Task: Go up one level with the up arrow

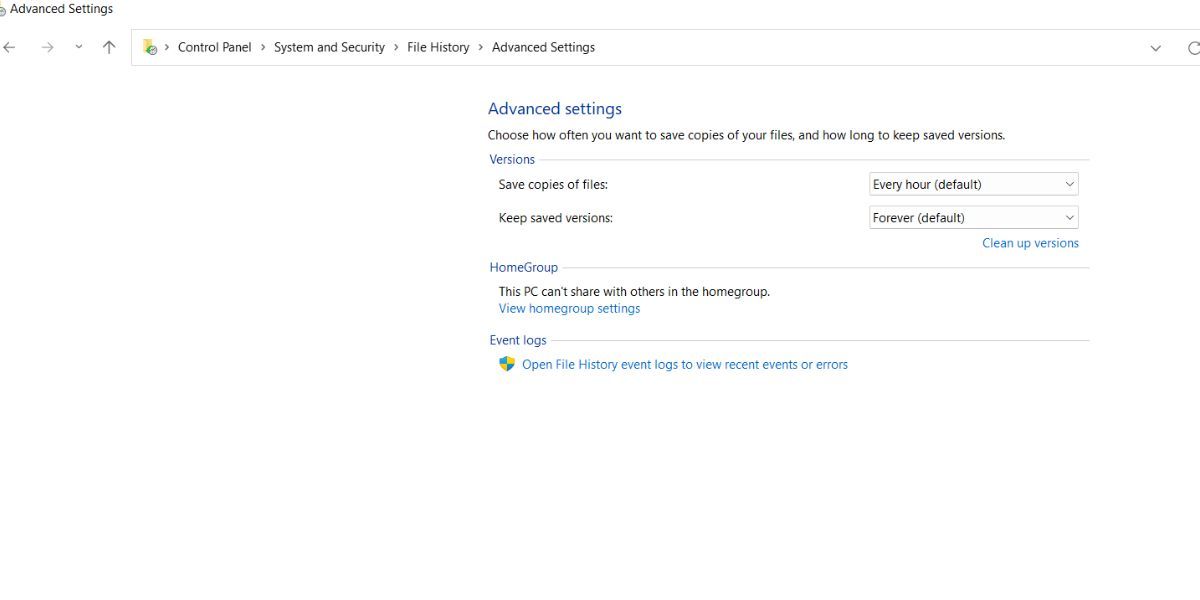Action: [109, 47]
